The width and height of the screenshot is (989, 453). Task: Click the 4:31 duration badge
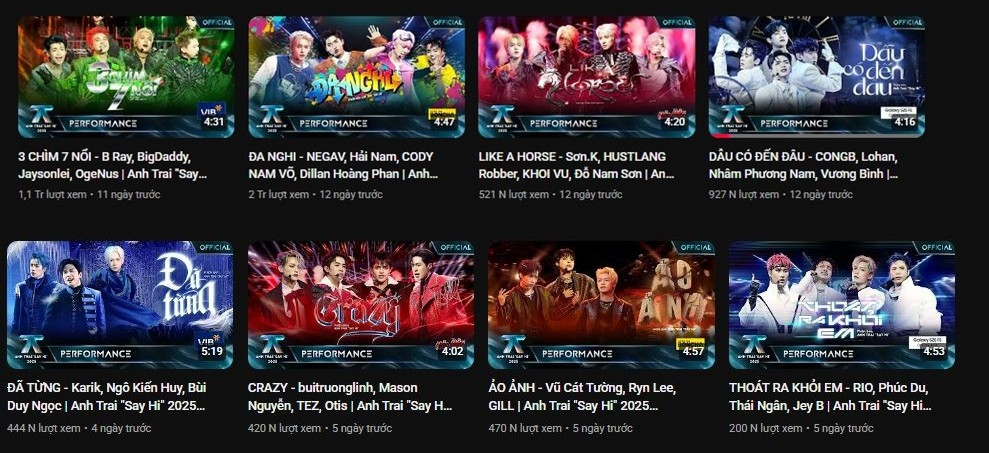tap(213, 122)
